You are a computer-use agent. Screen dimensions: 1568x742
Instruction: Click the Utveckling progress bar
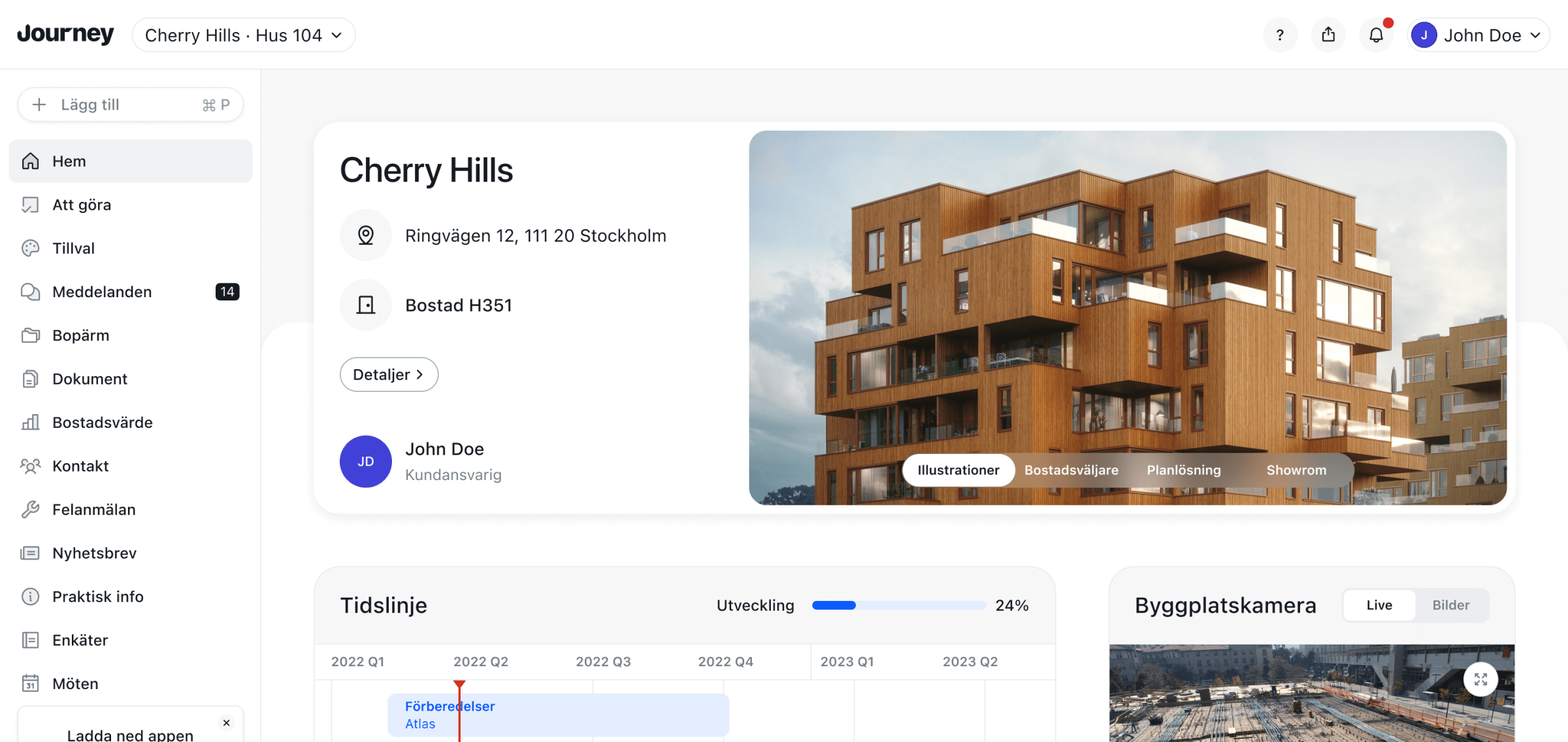[x=898, y=605]
